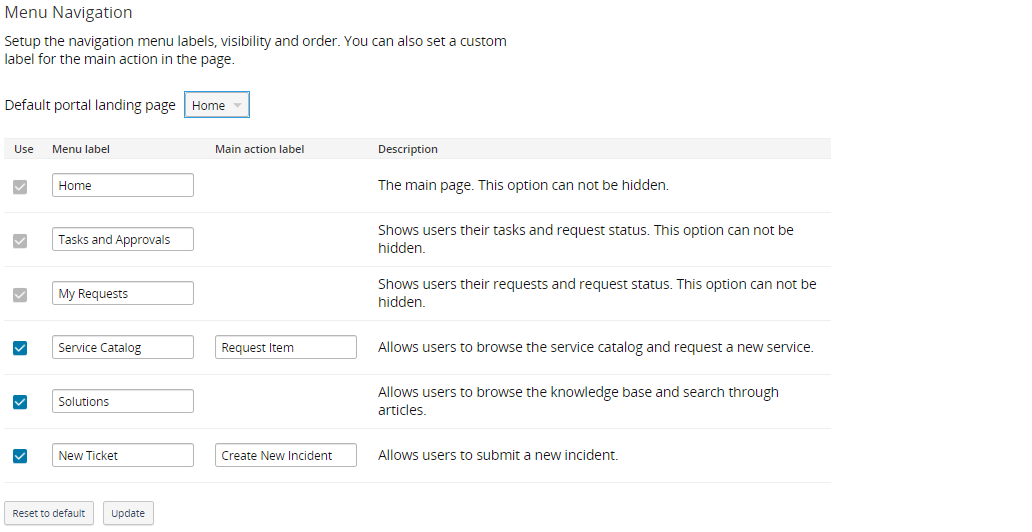Screen dimensions: 1032x532
Task: Disable the New Ticket menu option
Action: [20, 456]
